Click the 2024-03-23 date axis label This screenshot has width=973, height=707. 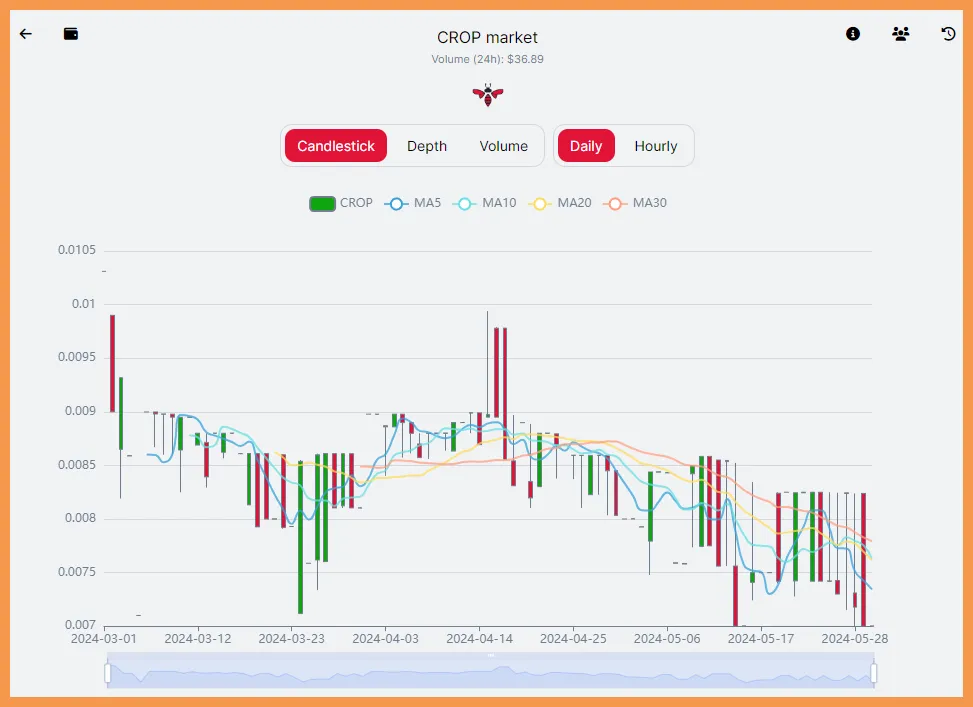[292, 639]
